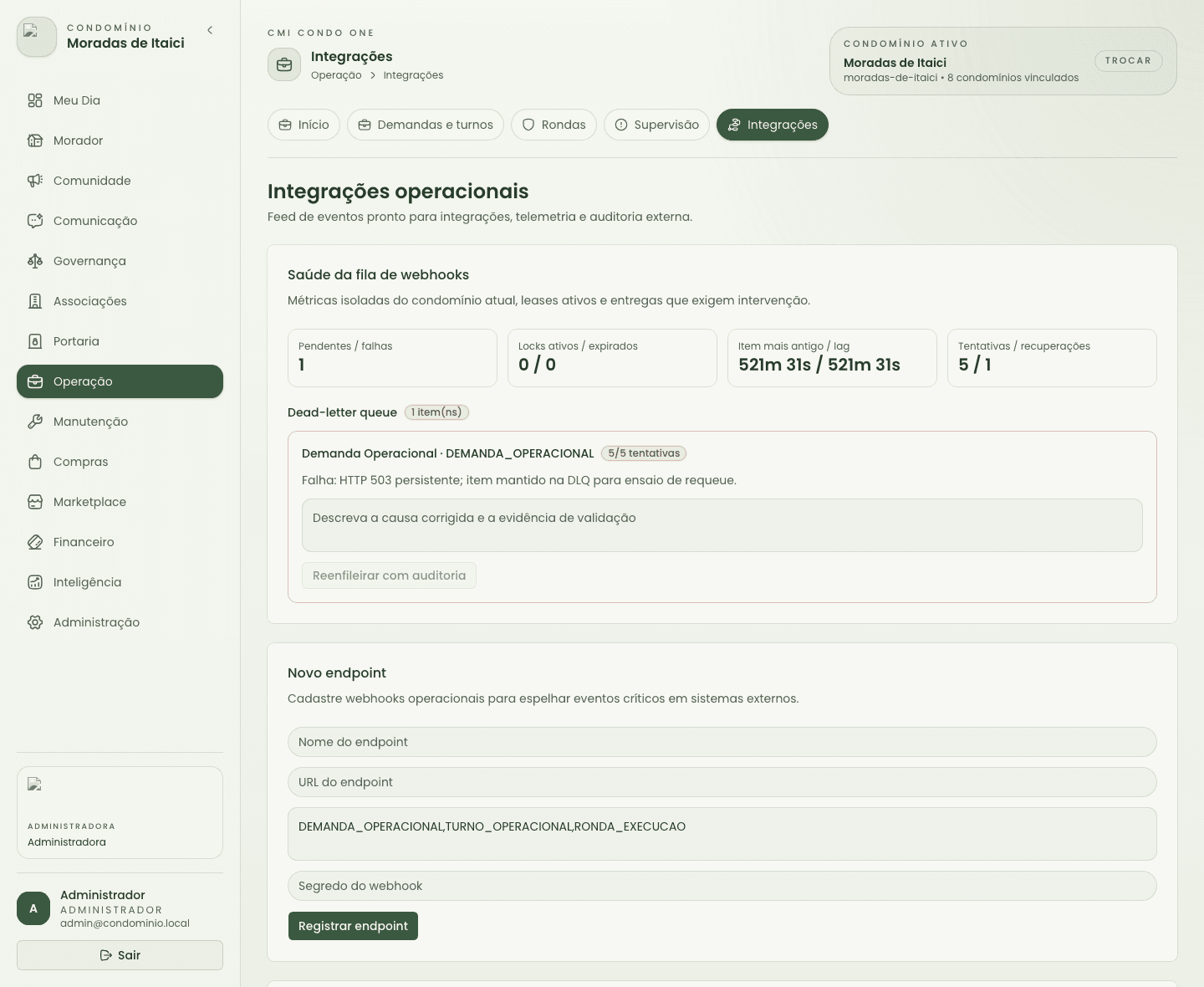Focus the Nome do endpoint field
Screen dimensions: 1204x987
[722, 742]
